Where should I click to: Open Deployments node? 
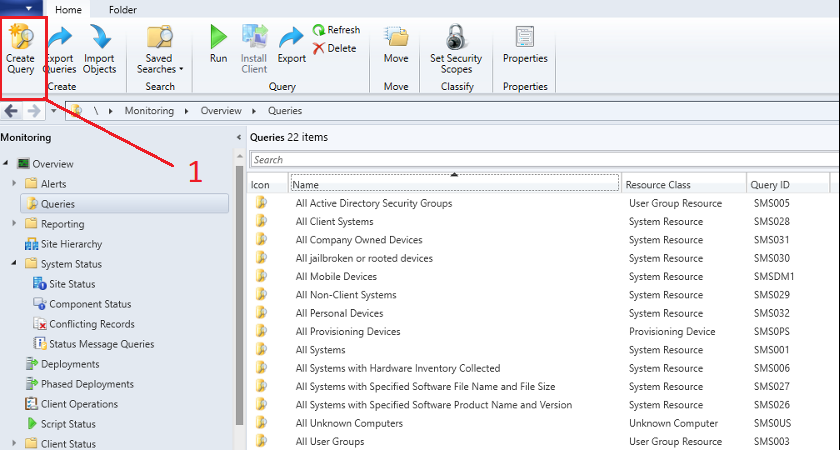point(70,364)
